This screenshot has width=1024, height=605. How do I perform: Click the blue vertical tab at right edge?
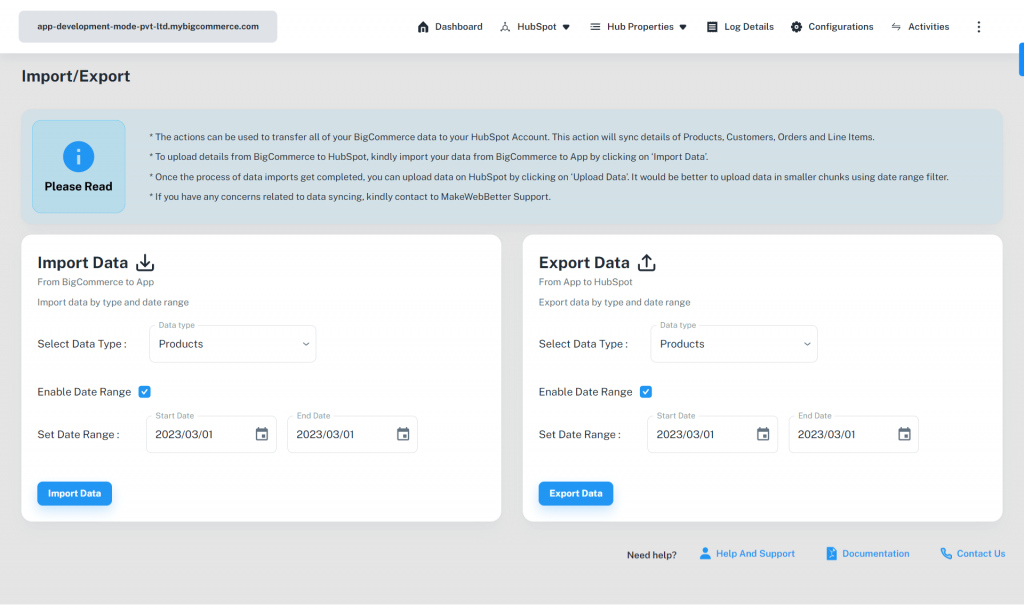pyautogui.click(x=1021, y=59)
